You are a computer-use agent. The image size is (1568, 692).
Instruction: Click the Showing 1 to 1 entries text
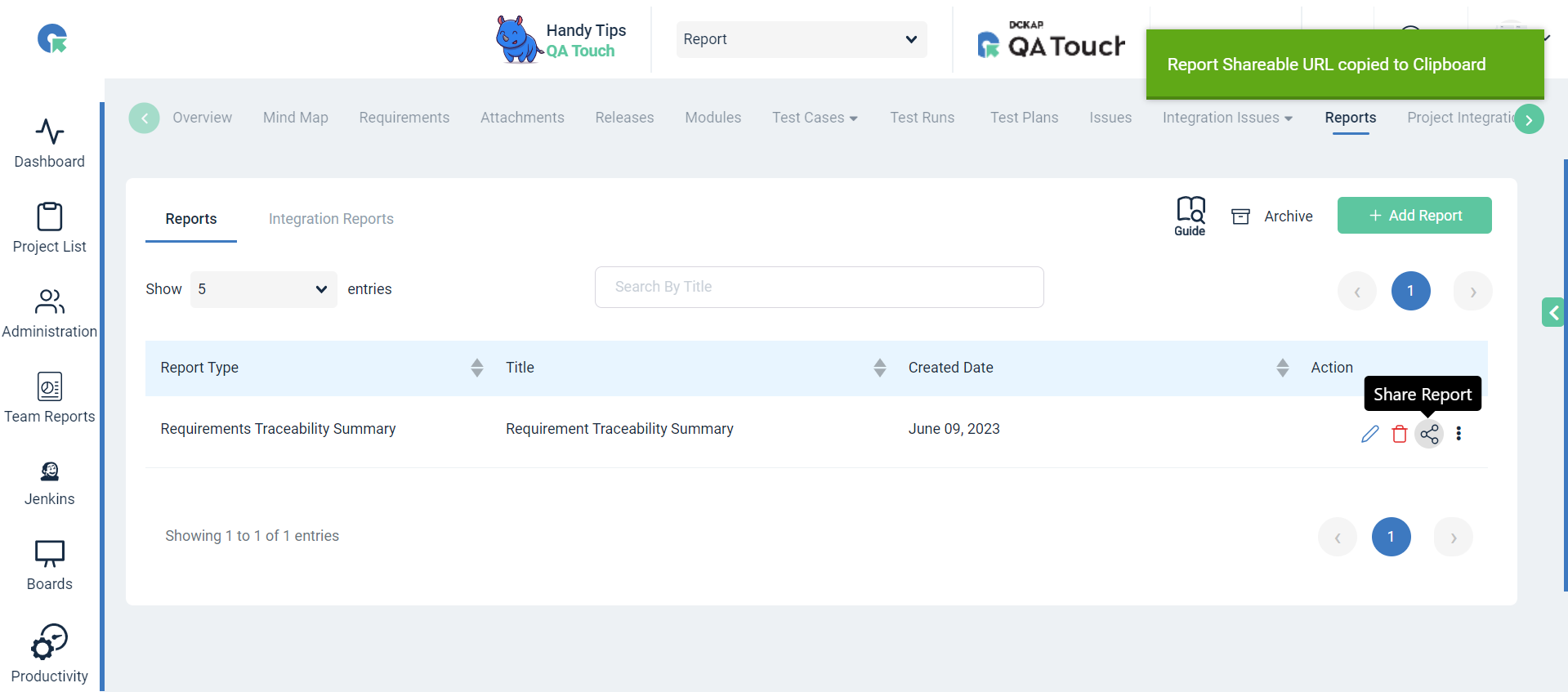pos(252,536)
